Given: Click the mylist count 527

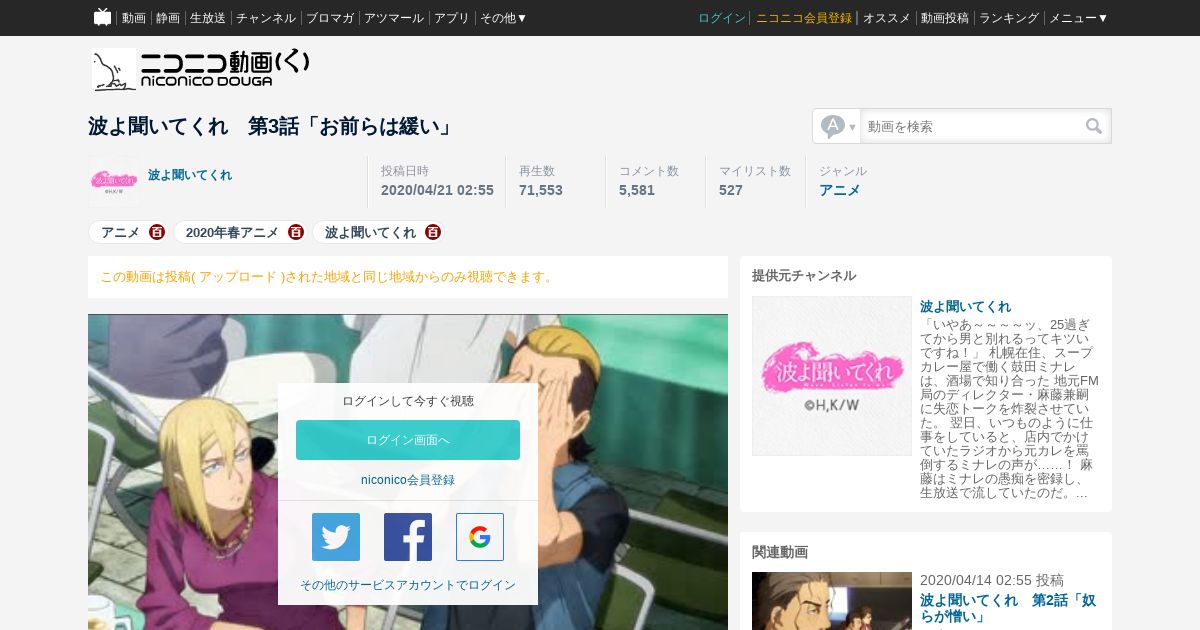Looking at the screenshot, I should 731,190.
